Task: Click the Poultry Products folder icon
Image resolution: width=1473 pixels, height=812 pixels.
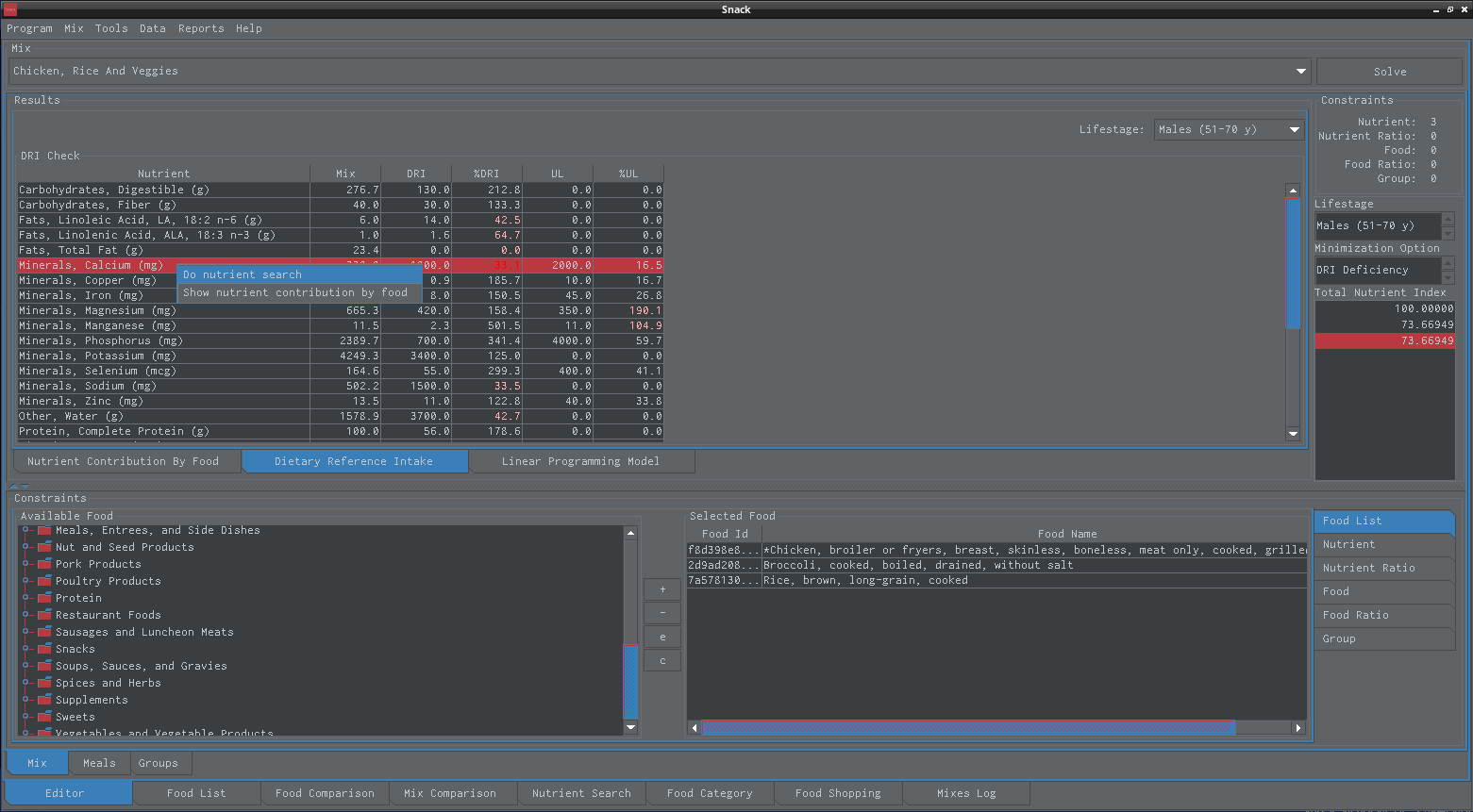Action: (44, 581)
